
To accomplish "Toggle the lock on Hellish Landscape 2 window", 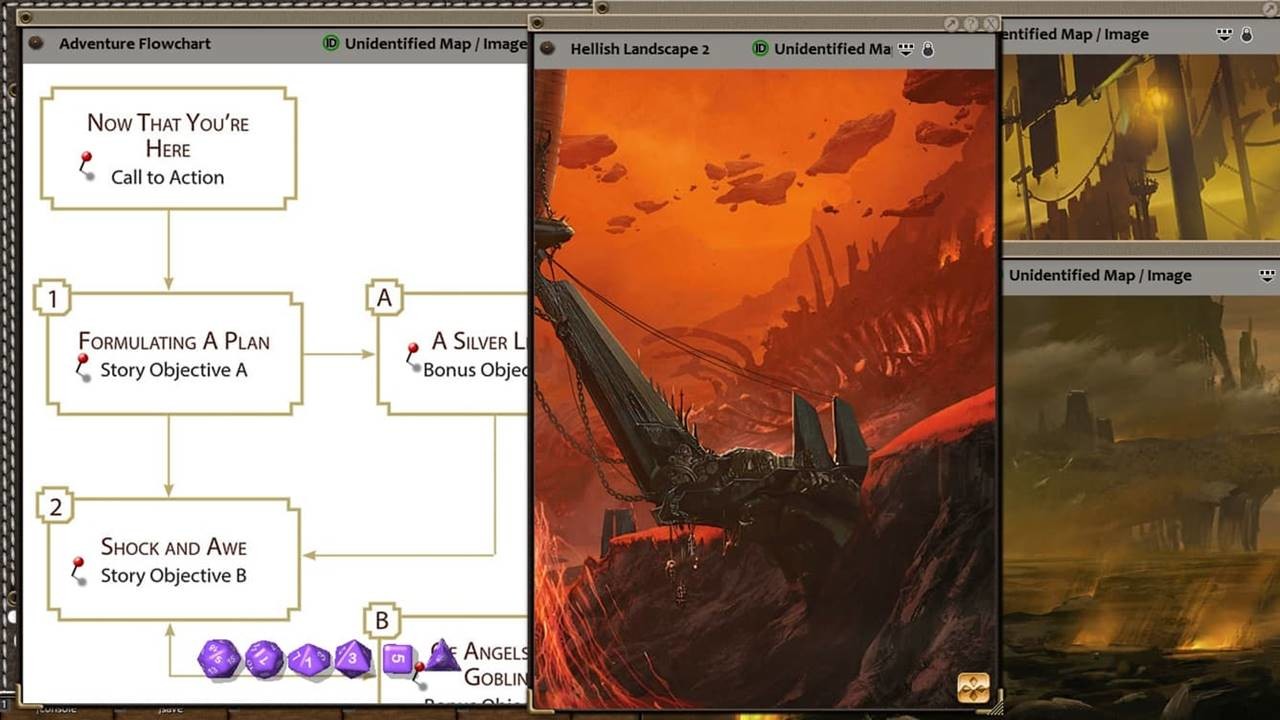I will click(928, 48).
